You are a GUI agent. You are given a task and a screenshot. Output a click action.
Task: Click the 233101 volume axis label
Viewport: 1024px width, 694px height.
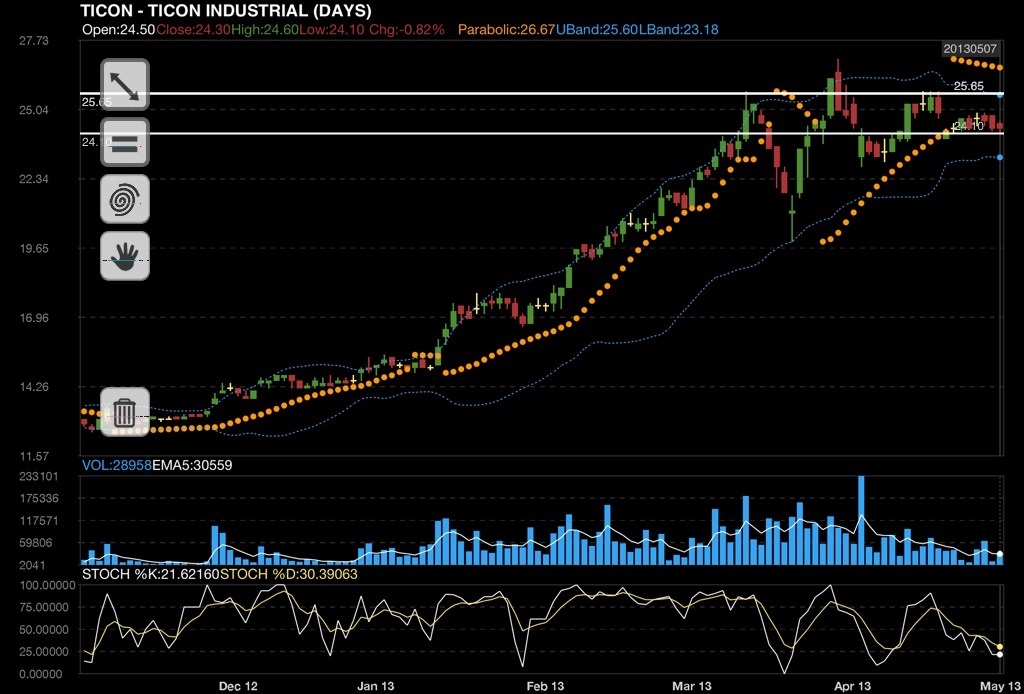(41, 477)
